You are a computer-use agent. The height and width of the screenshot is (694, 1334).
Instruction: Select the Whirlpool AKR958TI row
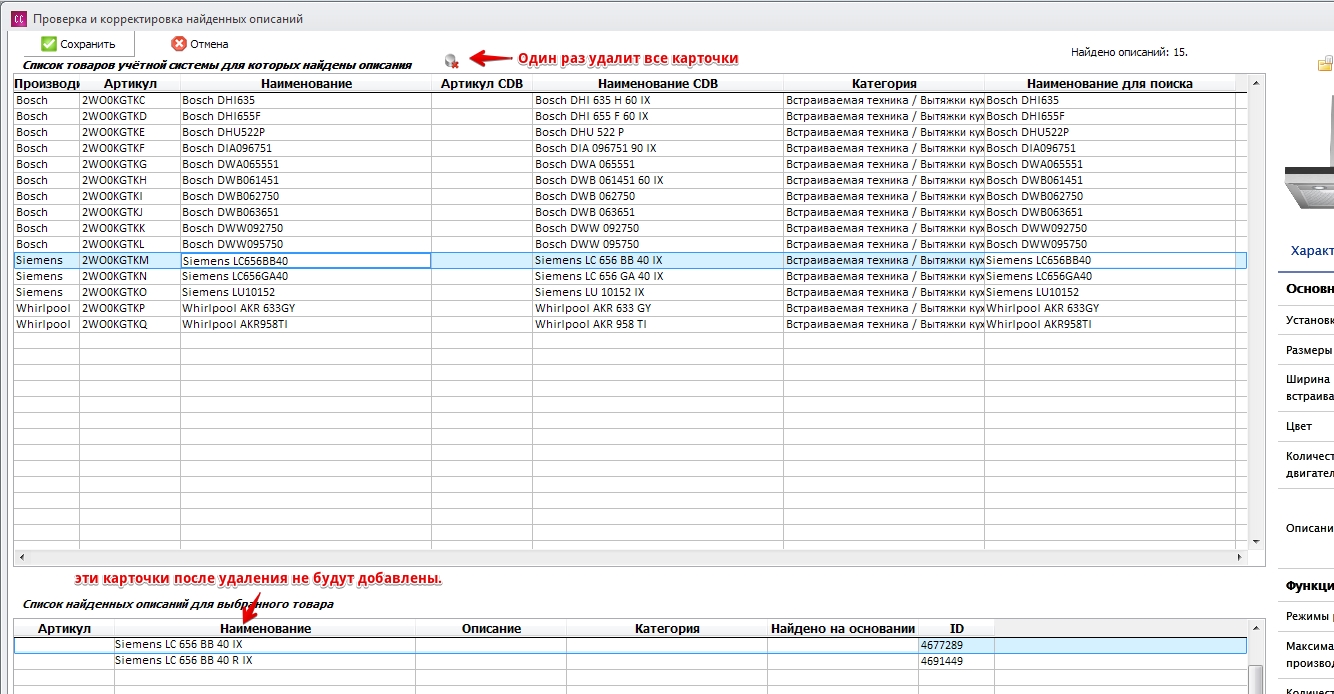[x=630, y=324]
